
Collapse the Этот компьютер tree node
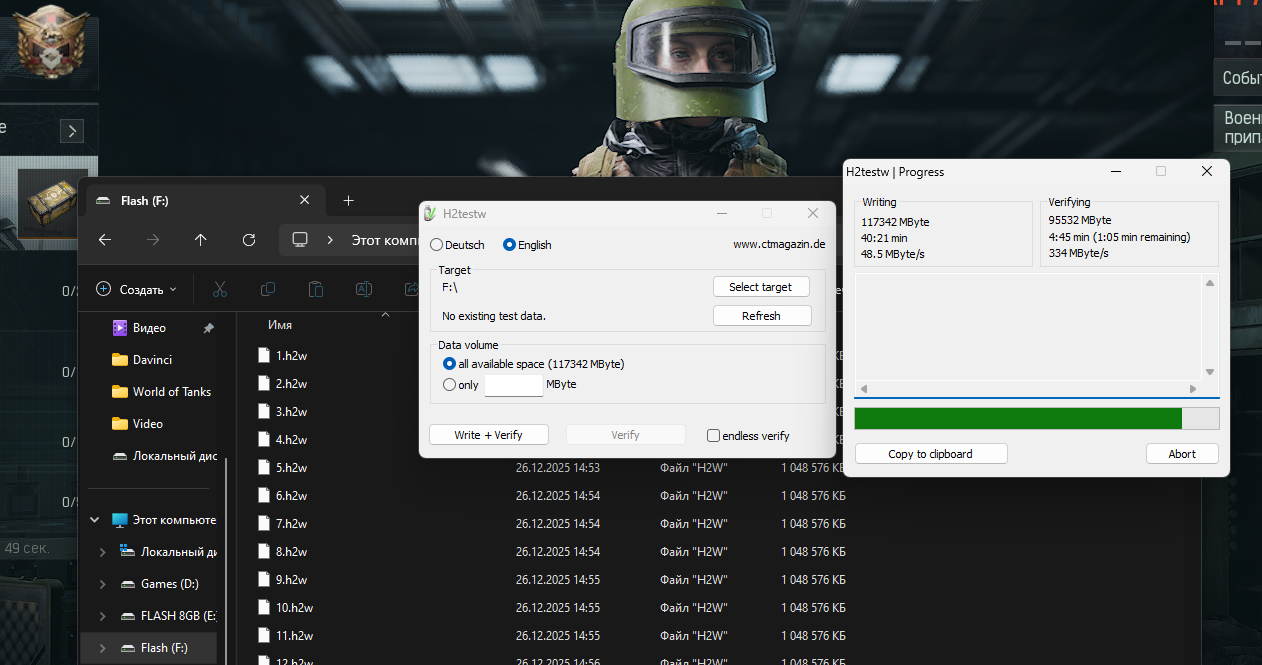point(95,520)
